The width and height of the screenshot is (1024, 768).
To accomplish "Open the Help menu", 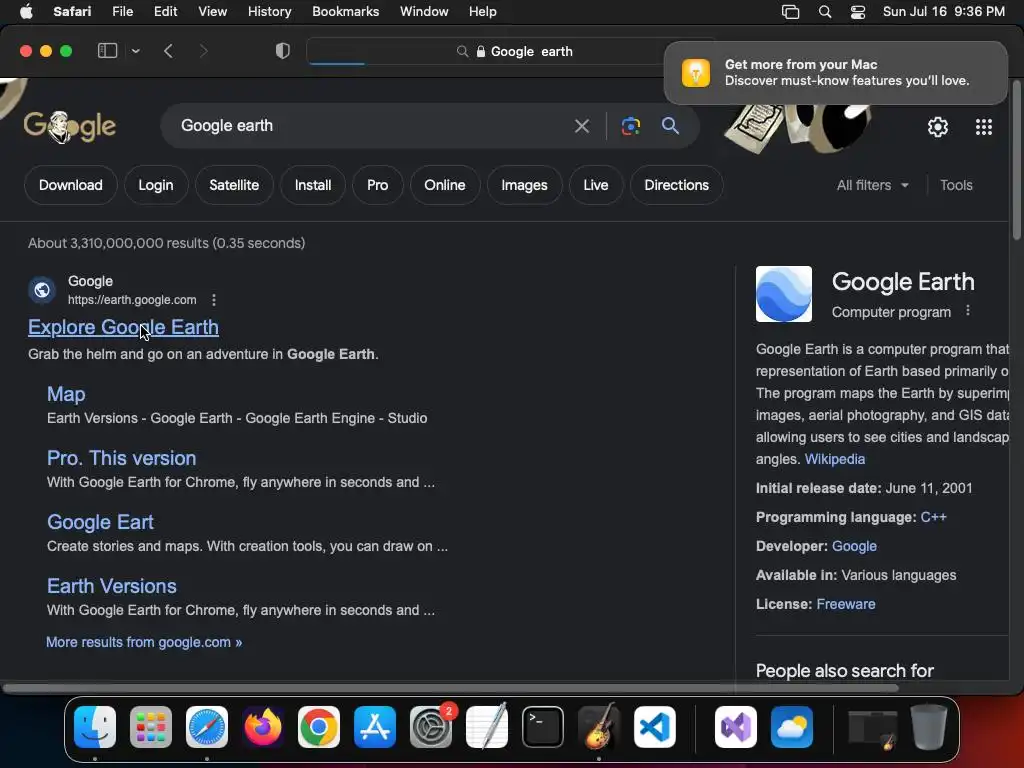I will point(483,12).
